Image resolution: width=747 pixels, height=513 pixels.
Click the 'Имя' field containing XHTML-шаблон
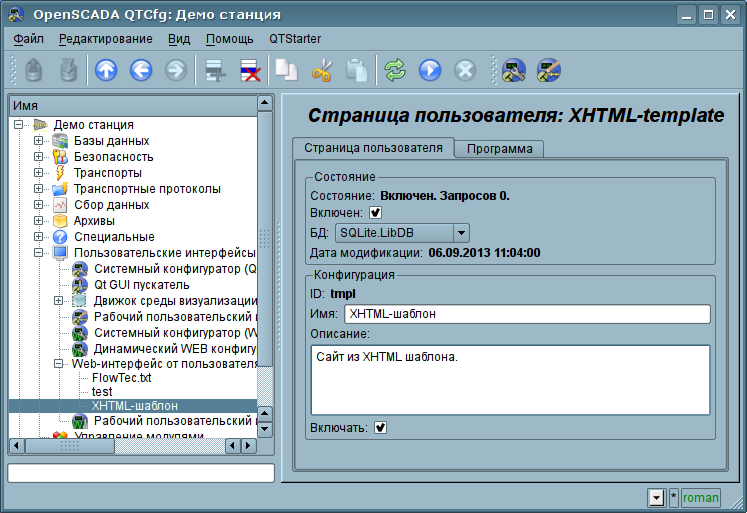(x=526, y=314)
